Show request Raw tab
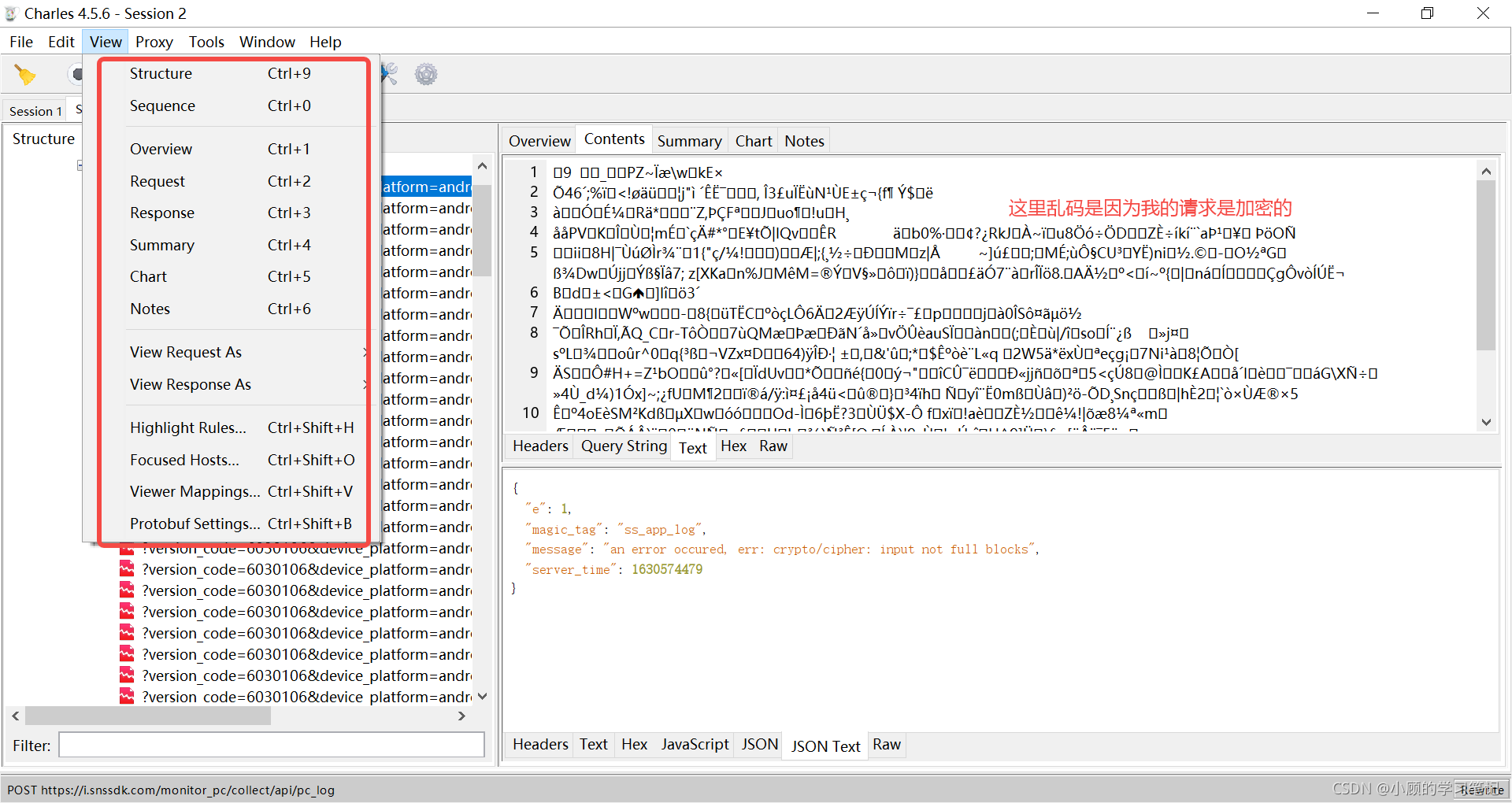This screenshot has width=1512, height=803. (x=773, y=446)
